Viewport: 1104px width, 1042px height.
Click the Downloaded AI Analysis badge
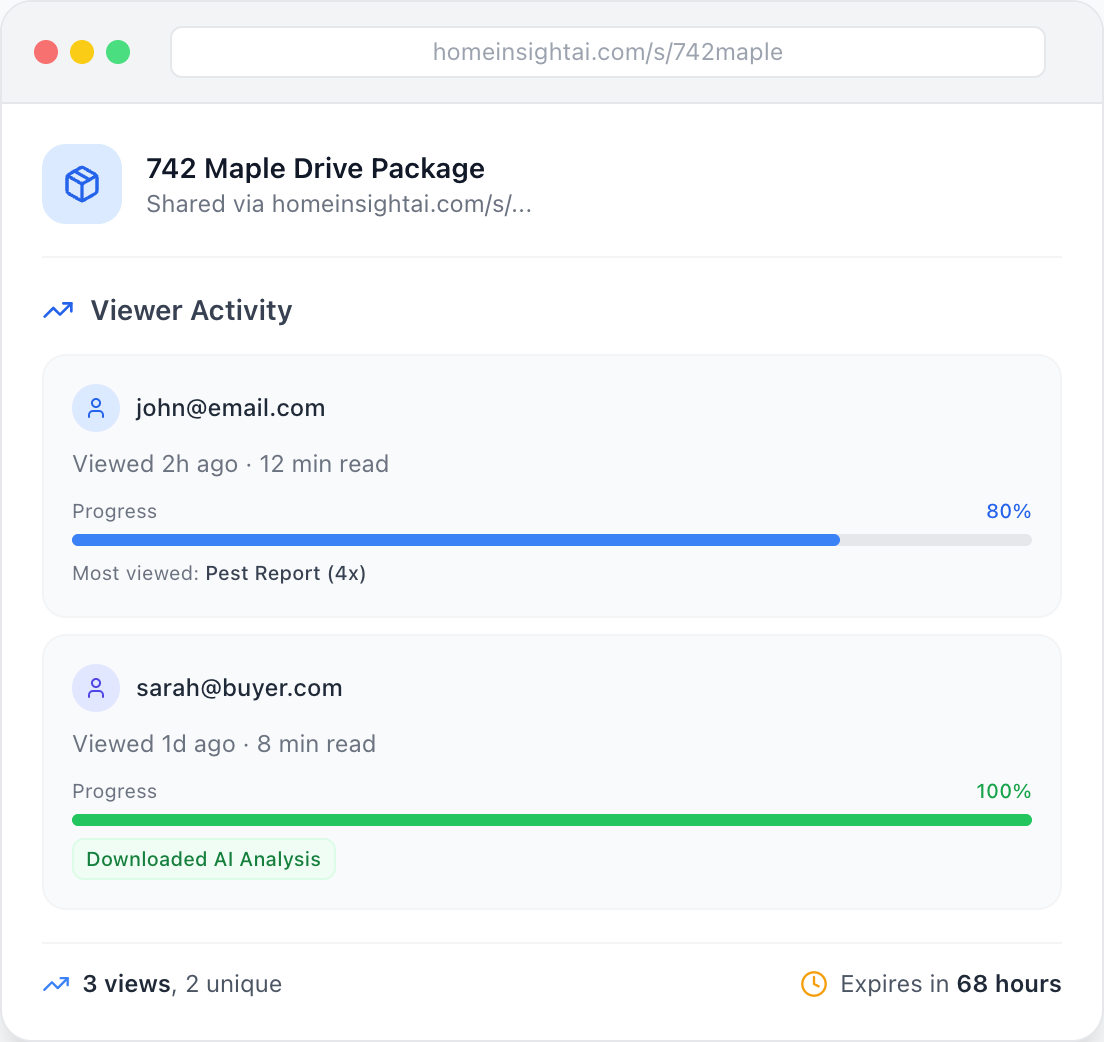click(x=203, y=858)
